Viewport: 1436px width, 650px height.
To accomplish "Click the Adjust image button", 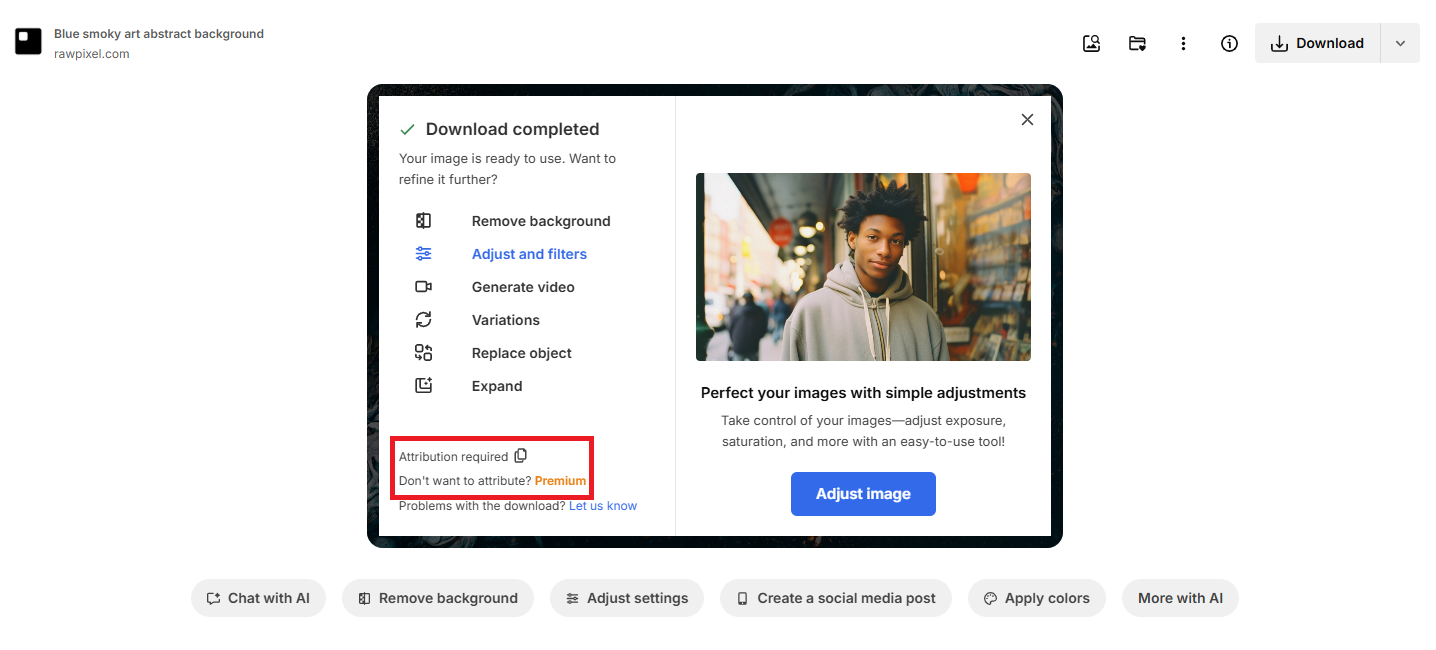I will (862, 493).
